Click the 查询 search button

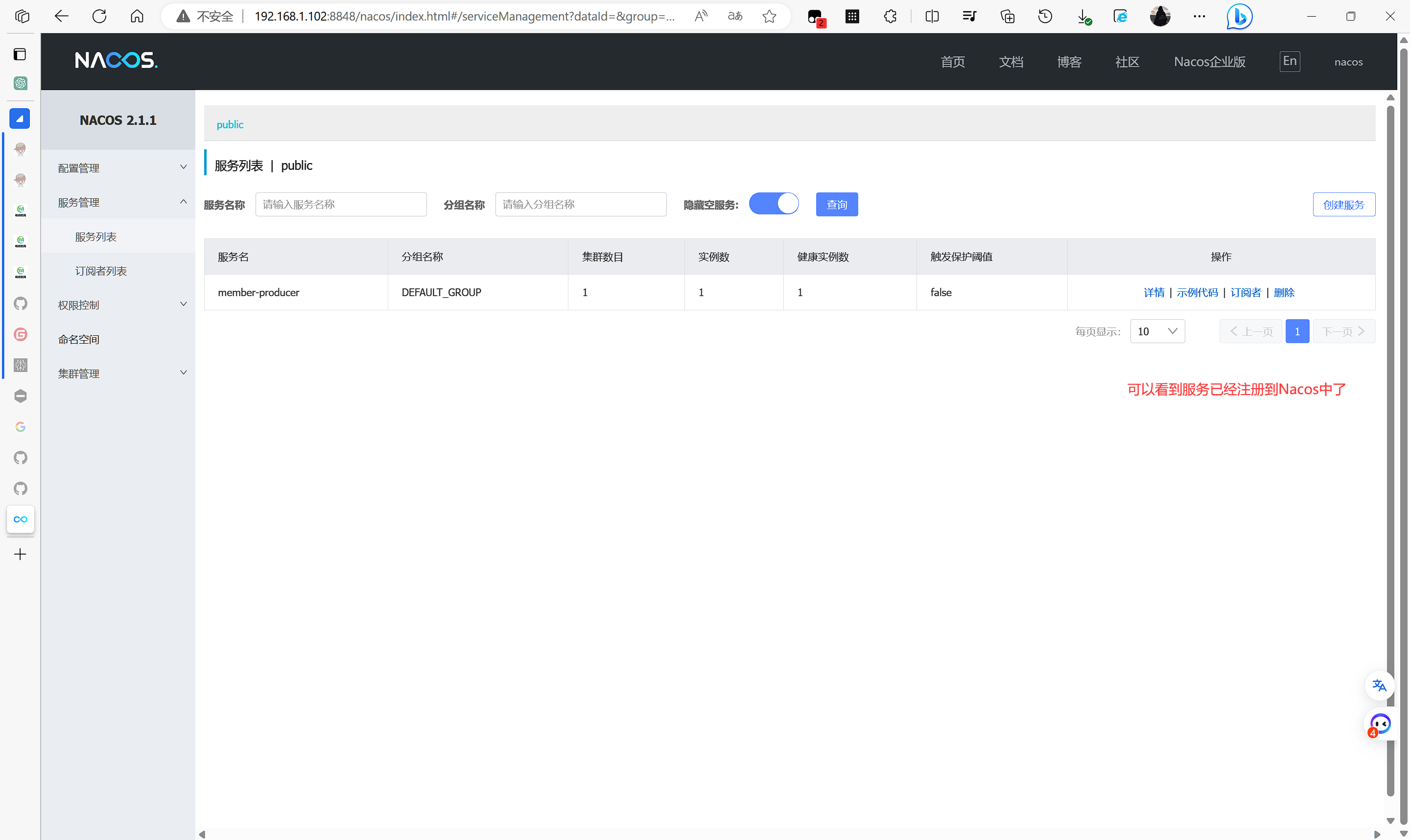(836, 204)
